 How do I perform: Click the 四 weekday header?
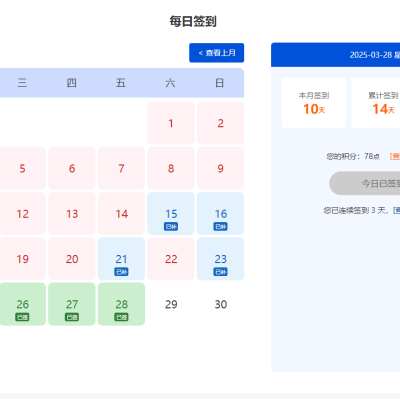click(72, 83)
